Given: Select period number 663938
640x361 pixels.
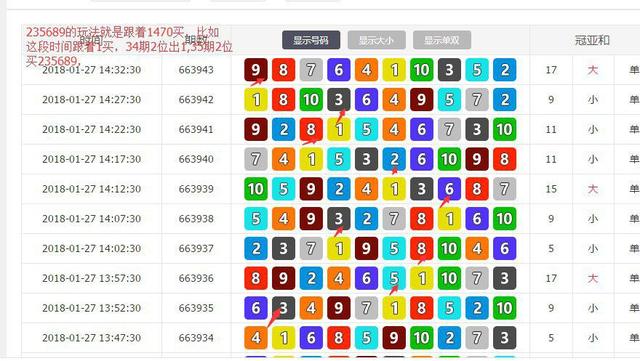Looking at the screenshot, I should (196, 219).
